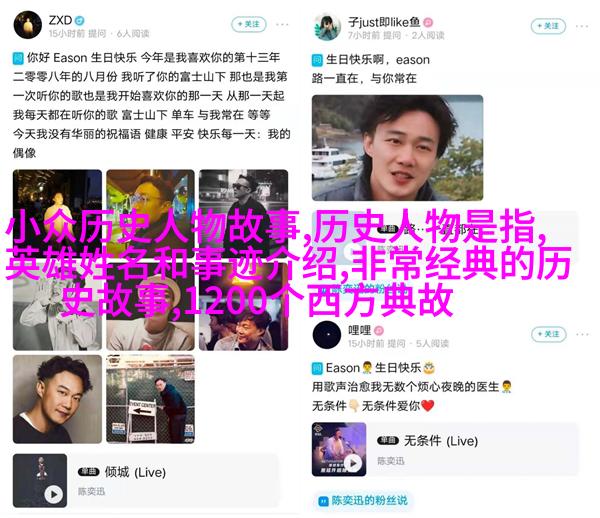Open the large Eason photo in 子just即like鱼's post

click(397, 148)
